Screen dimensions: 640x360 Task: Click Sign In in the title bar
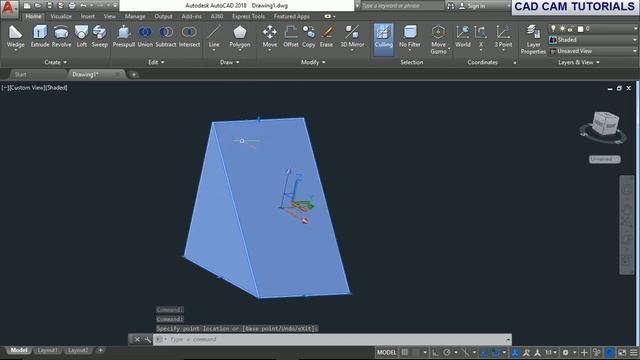472,6
